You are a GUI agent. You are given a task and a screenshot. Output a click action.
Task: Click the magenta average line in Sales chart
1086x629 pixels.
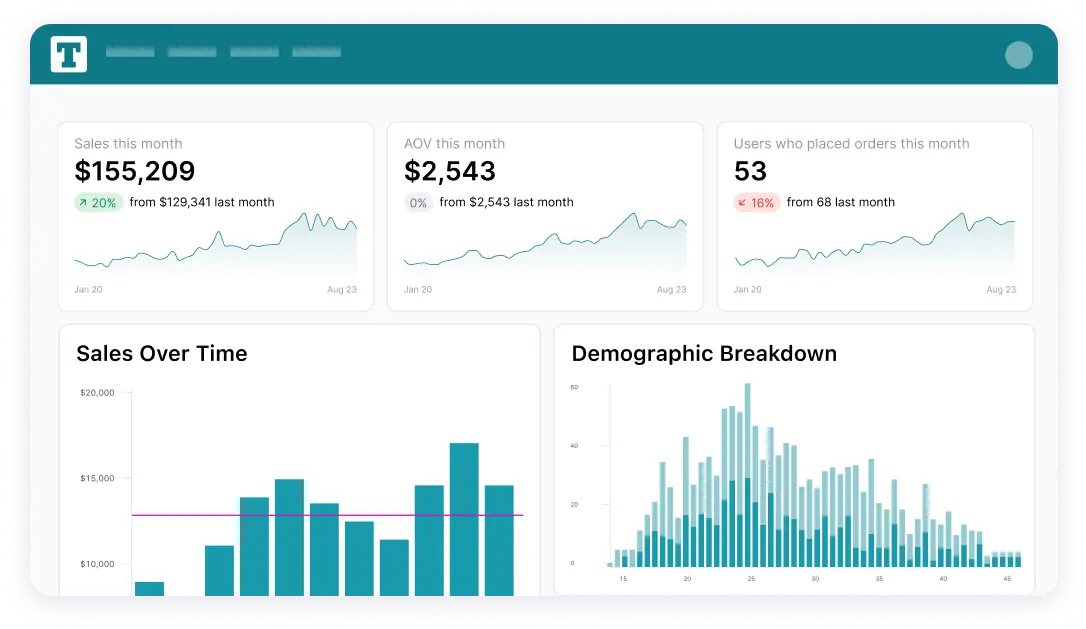pos(330,515)
